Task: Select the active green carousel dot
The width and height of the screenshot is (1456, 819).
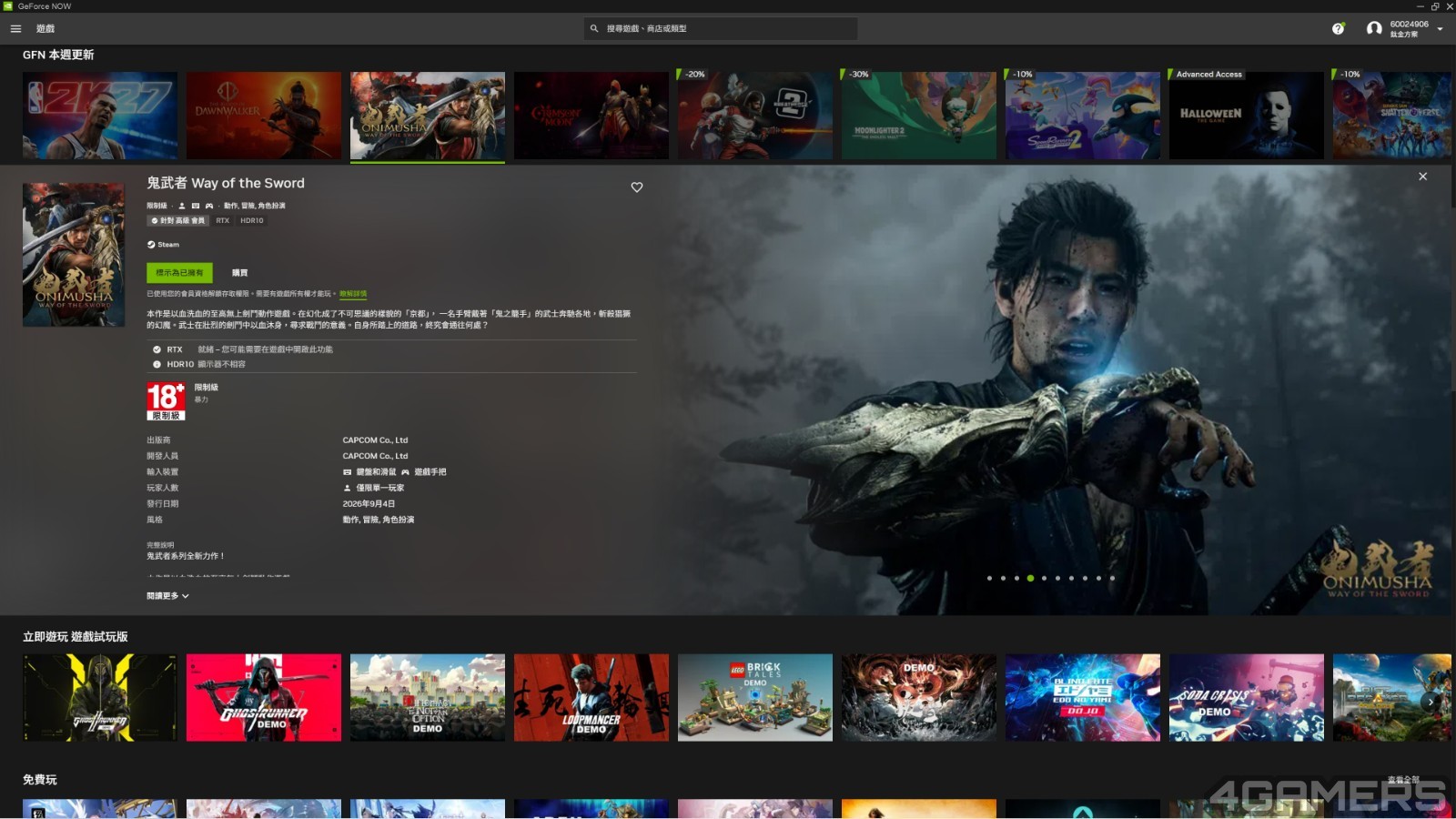Action: [1030, 578]
